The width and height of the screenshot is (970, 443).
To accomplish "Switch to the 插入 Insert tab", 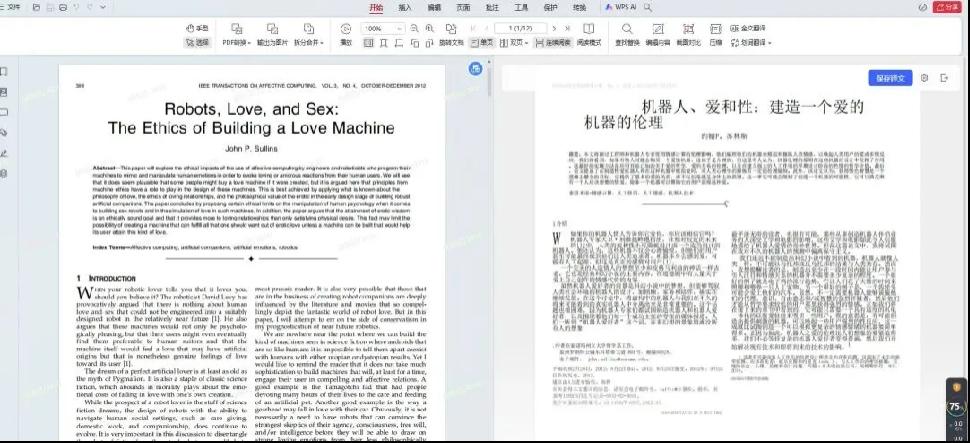I will point(405,7).
